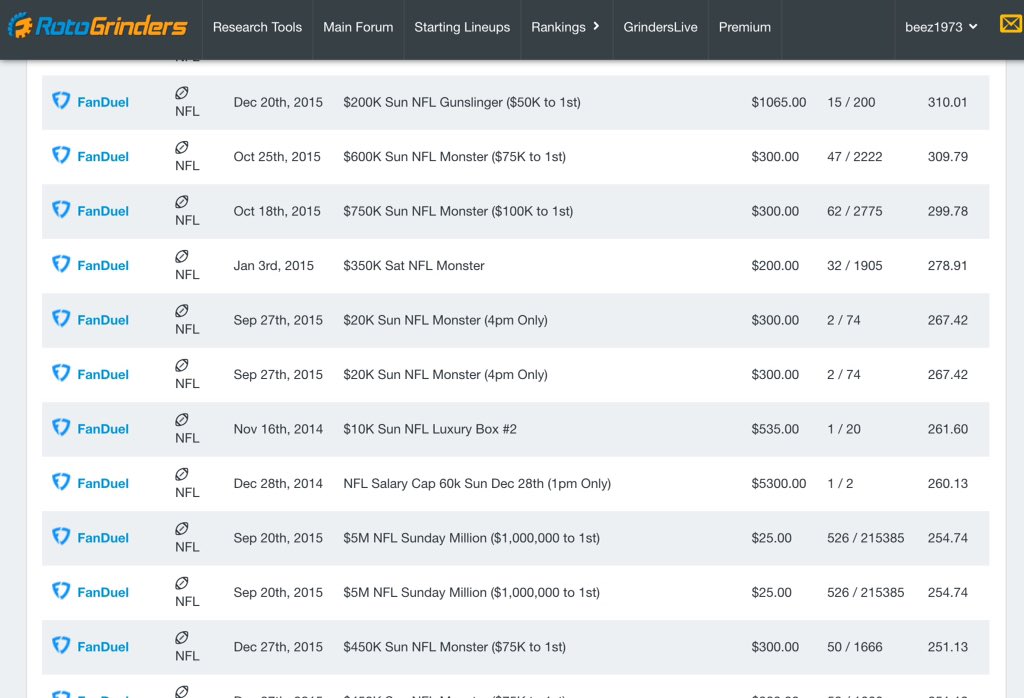Open the Premium page
This screenshot has height=698, width=1024.
pyautogui.click(x=744, y=27)
